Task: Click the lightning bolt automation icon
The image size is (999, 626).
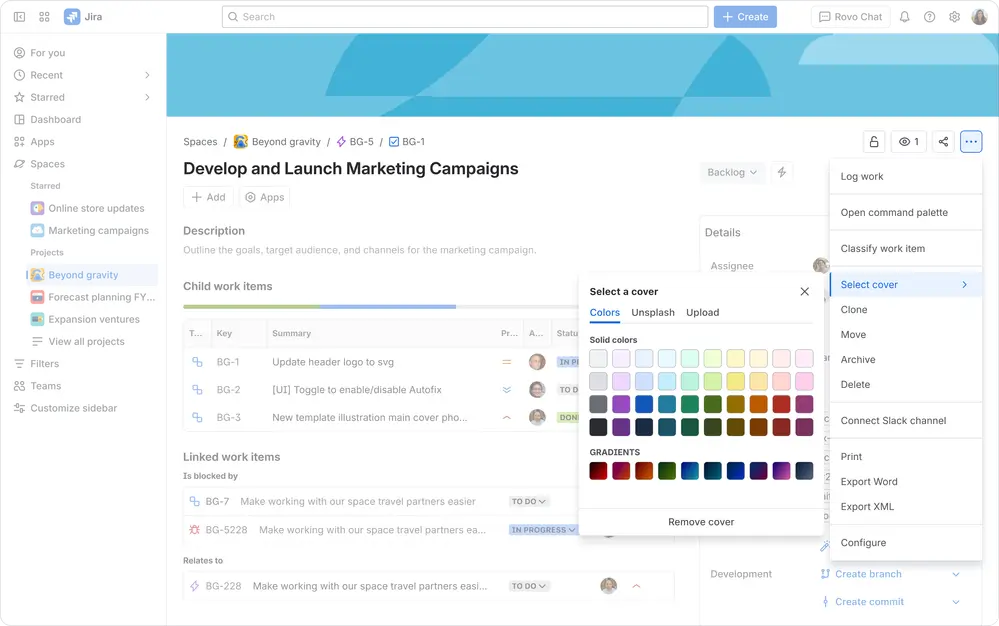Action: pos(782,172)
